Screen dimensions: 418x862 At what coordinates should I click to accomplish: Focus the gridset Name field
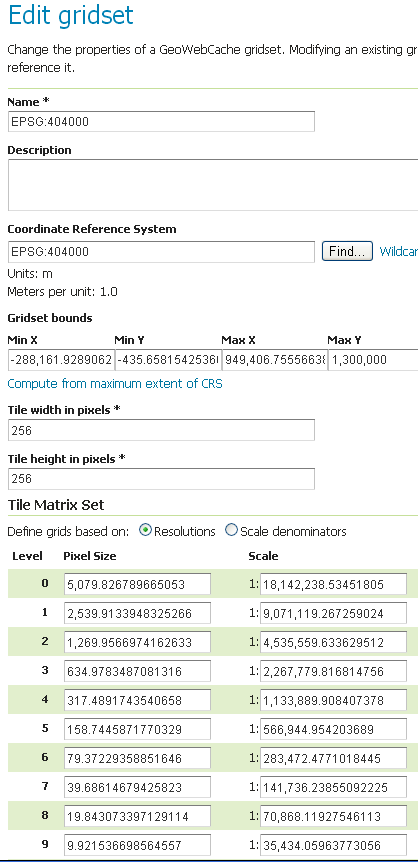161,121
